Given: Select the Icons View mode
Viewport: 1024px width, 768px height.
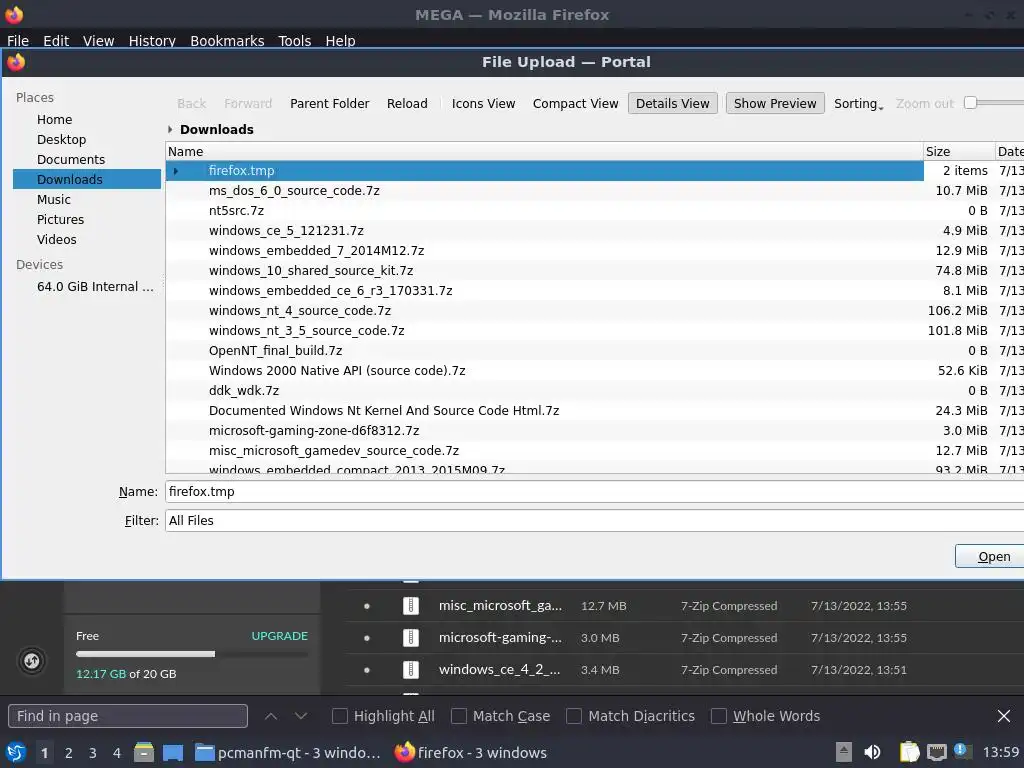Looking at the screenshot, I should tap(483, 103).
